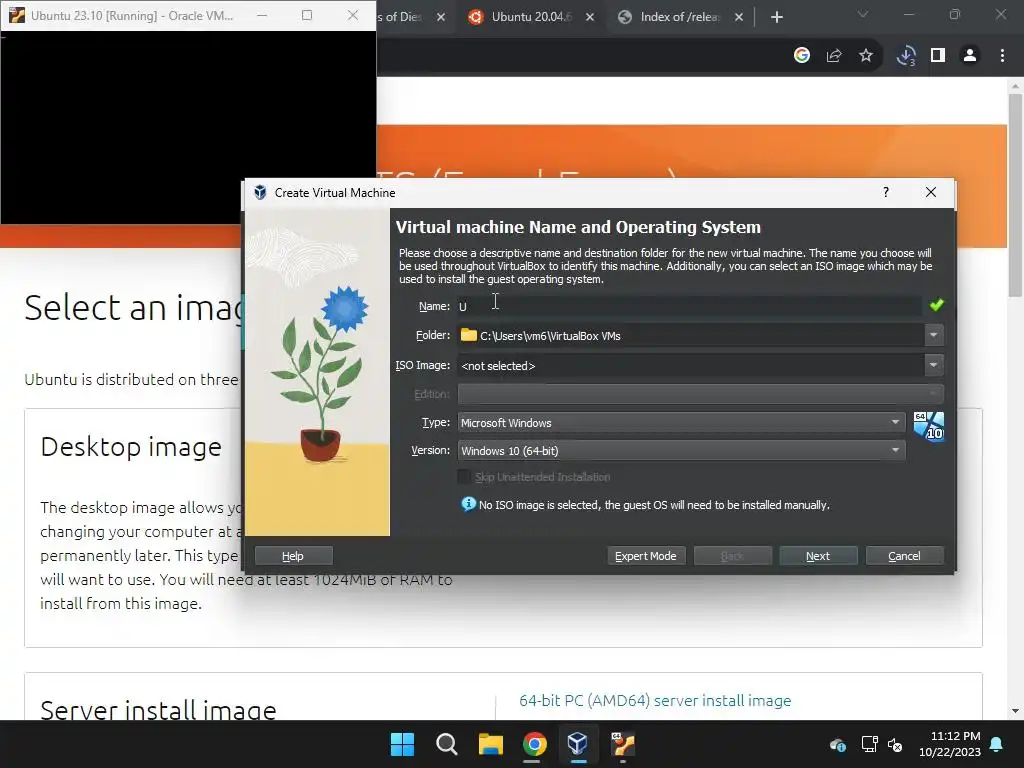1024x768 pixels.
Task: Open Windows taskbar Search
Action: tap(447, 744)
